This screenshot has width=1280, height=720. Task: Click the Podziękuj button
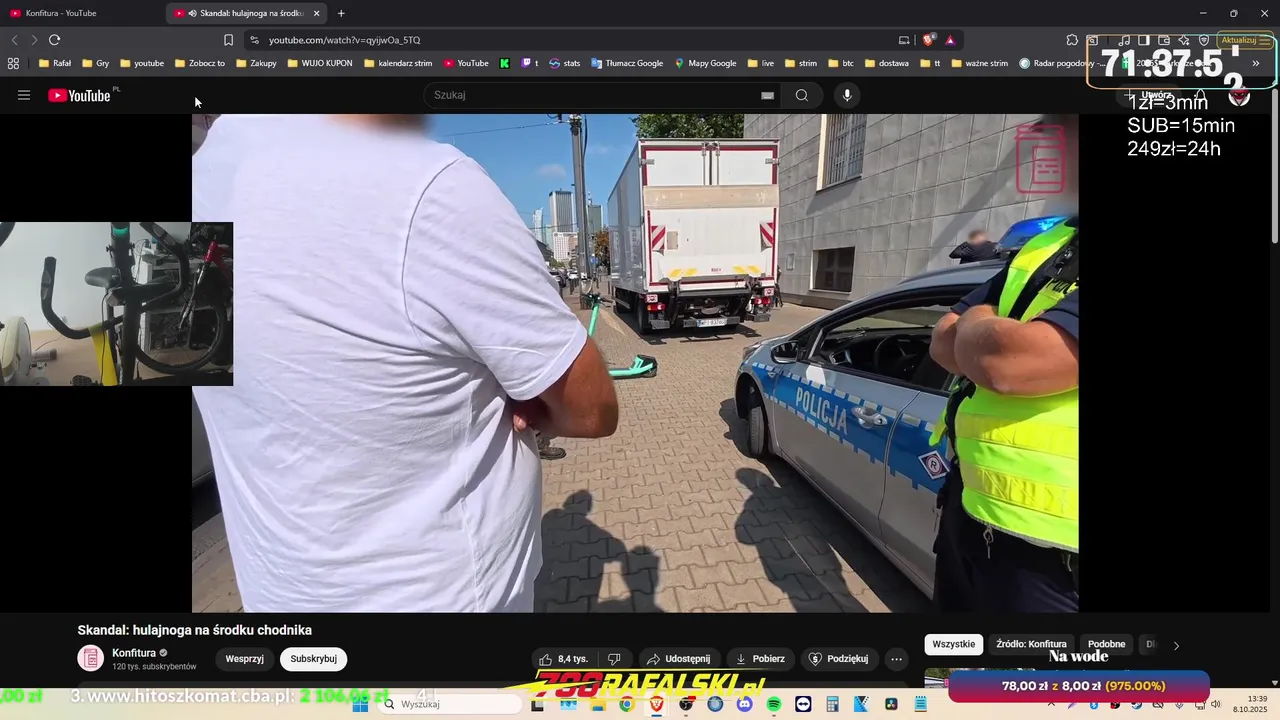point(838,659)
